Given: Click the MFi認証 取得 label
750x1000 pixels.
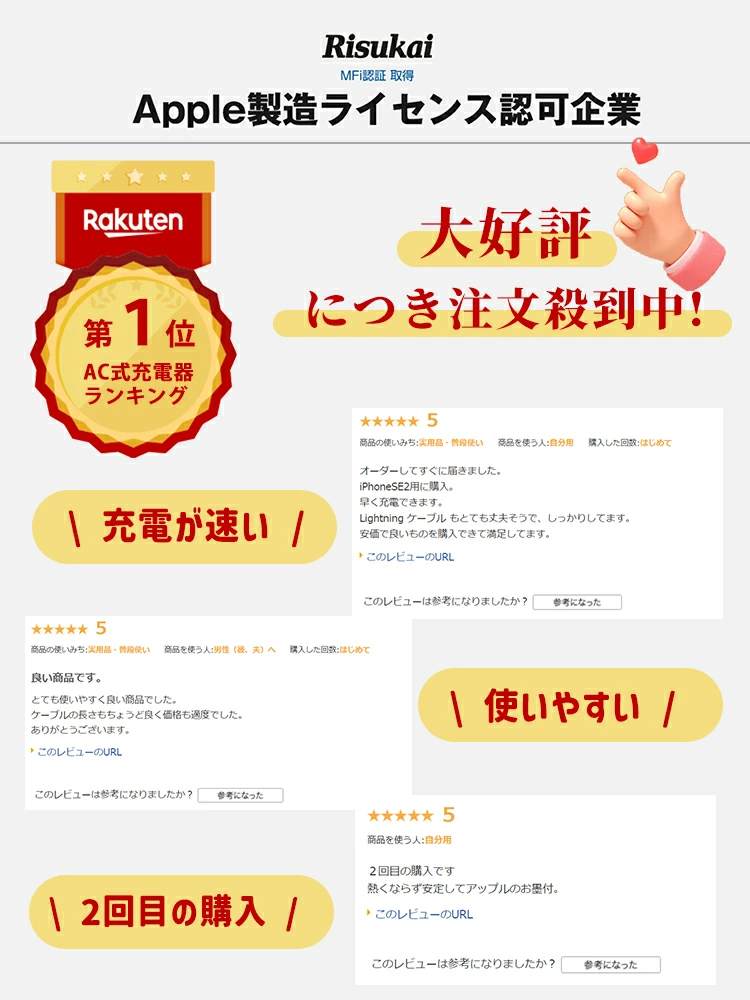Looking at the screenshot, I should click(377, 75).
